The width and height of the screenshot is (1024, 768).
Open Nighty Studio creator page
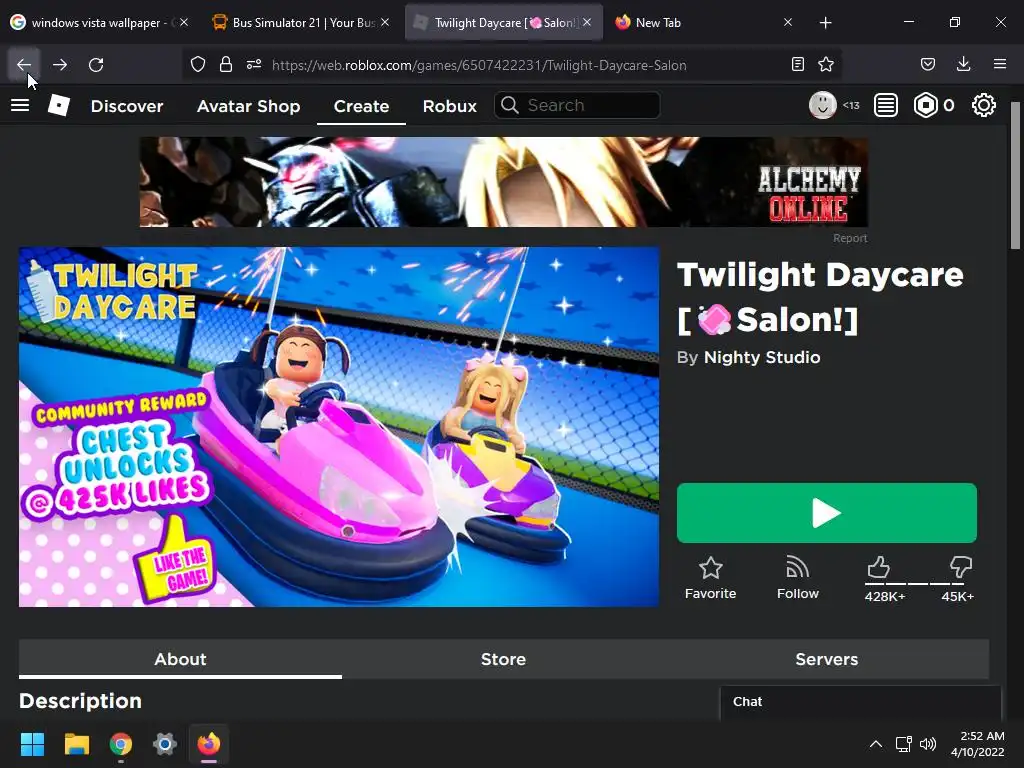tap(761, 357)
